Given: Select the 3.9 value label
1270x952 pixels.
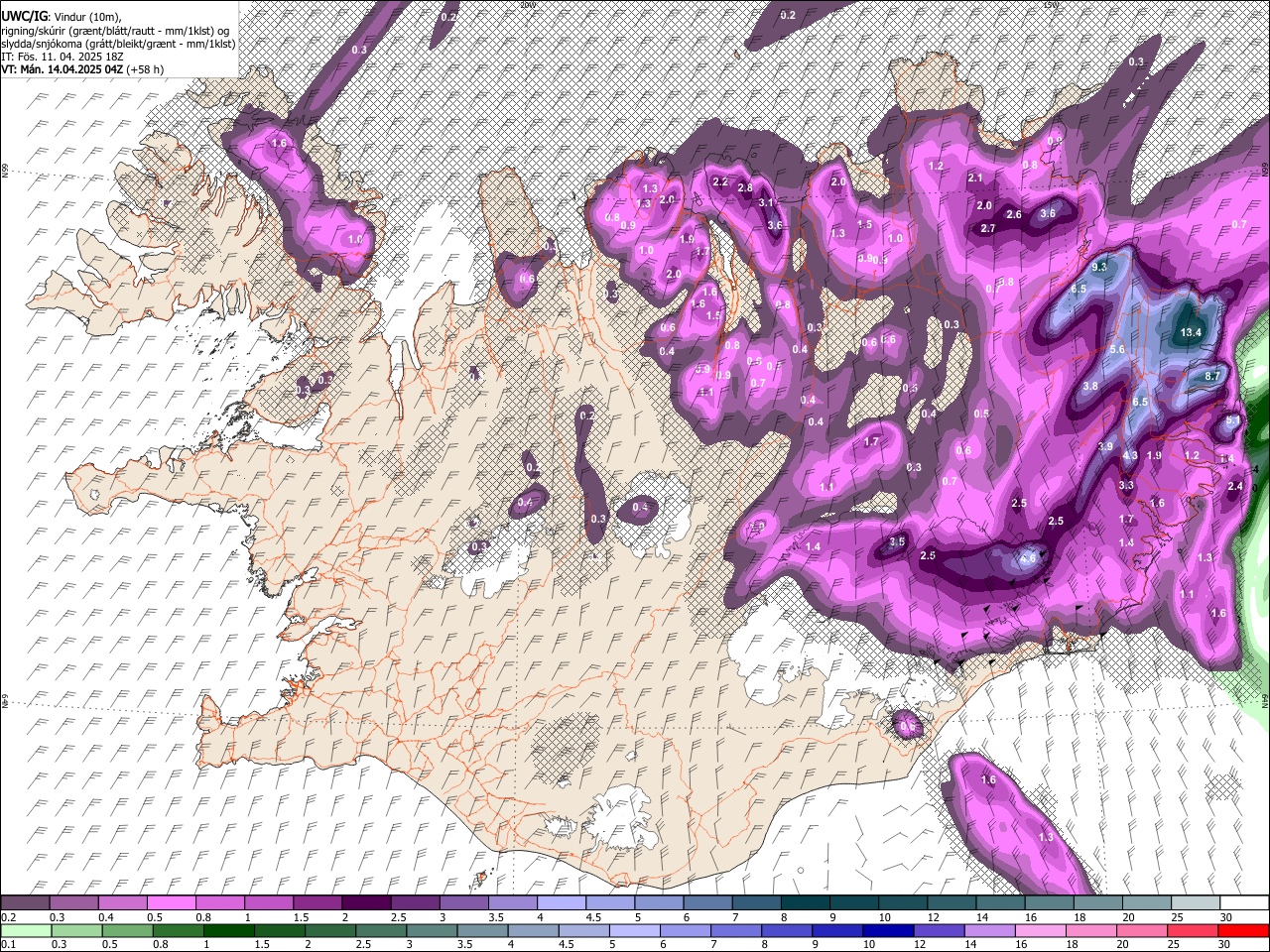Looking at the screenshot, I should point(1105,447).
